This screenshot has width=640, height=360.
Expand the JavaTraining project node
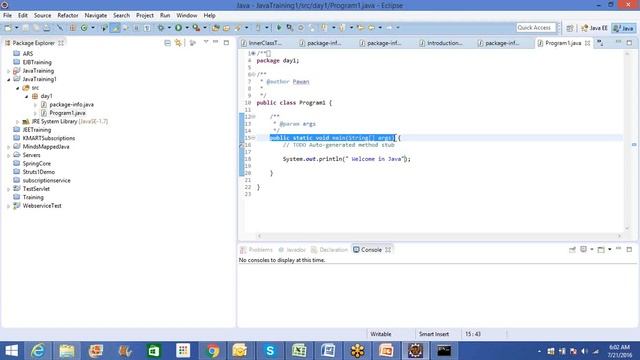(8, 71)
